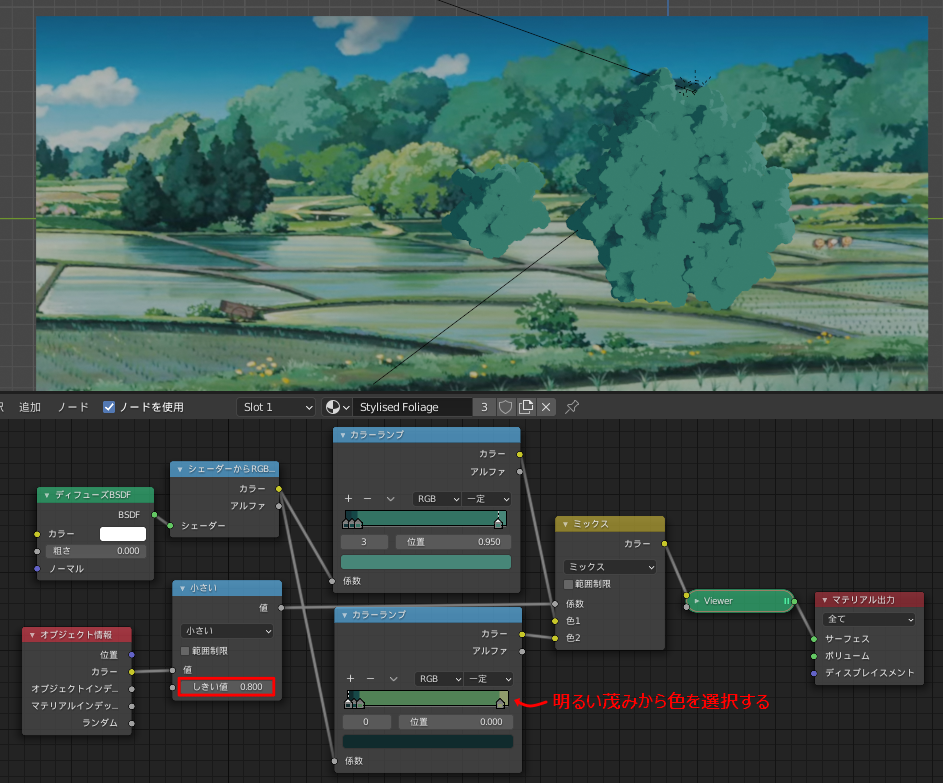Click the plus icon in upper color ramp

pyautogui.click(x=348, y=499)
